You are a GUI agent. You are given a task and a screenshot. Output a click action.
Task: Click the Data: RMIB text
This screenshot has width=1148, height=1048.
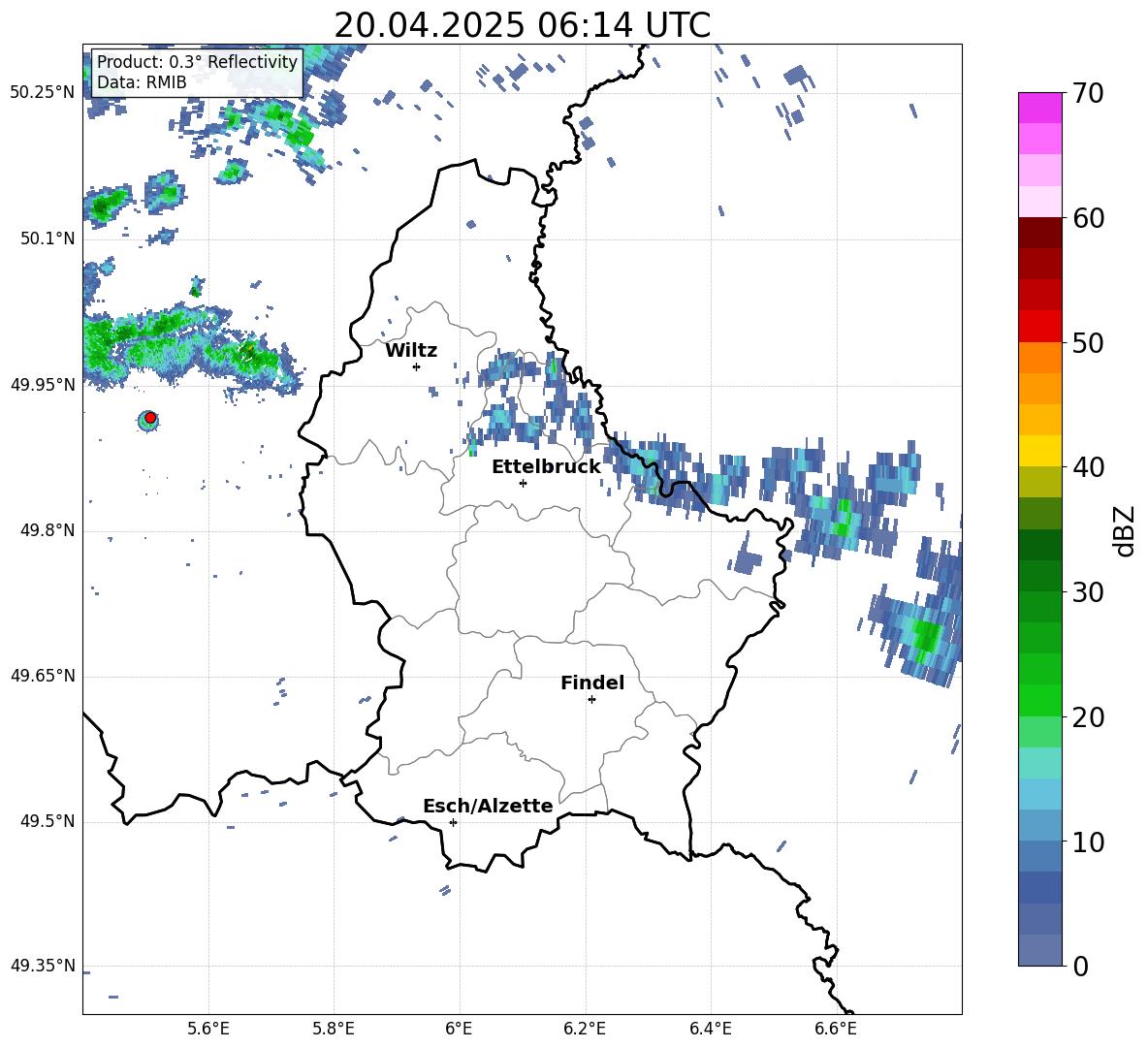(142, 82)
